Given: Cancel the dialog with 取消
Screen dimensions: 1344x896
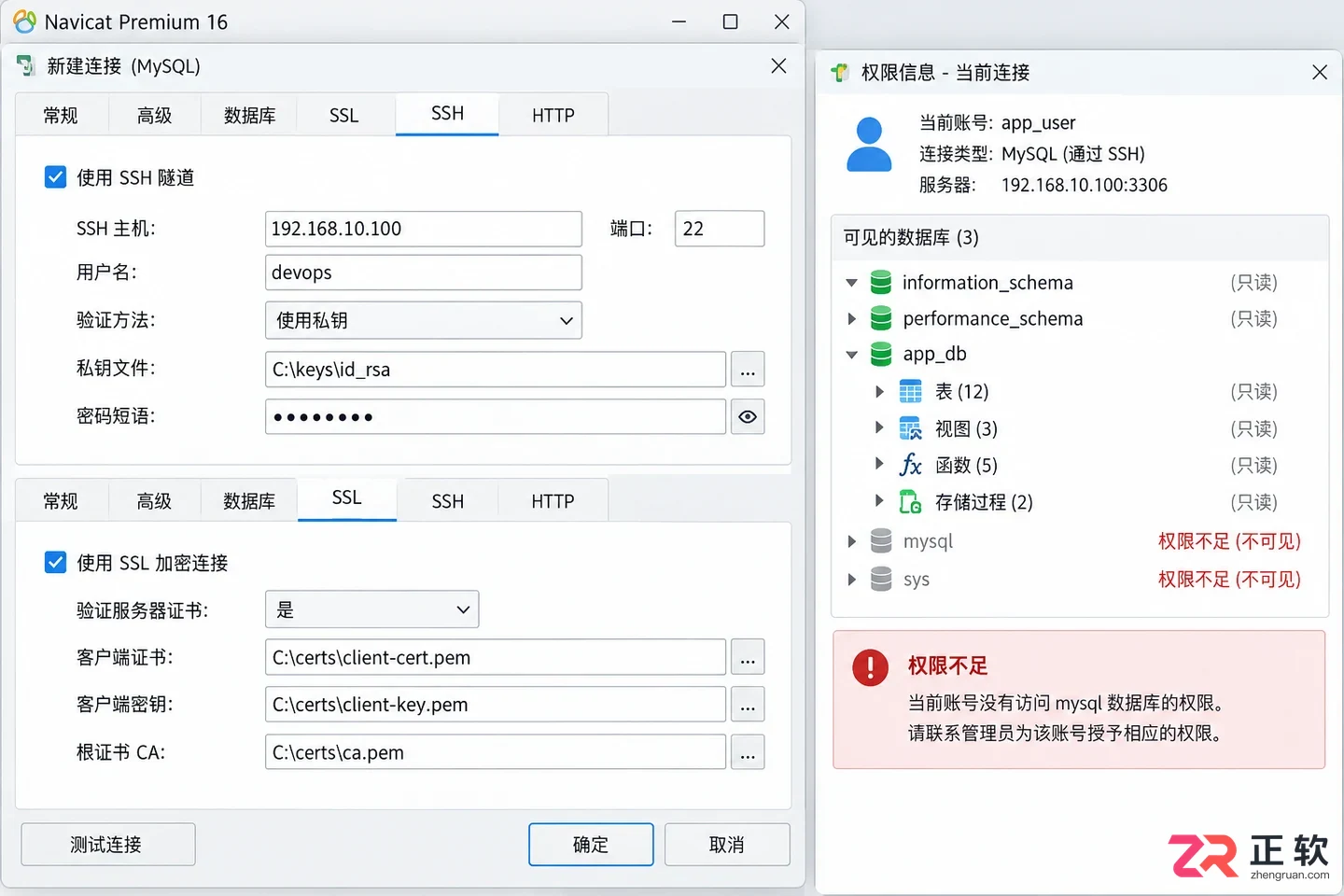Looking at the screenshot, I should (727, 845).
